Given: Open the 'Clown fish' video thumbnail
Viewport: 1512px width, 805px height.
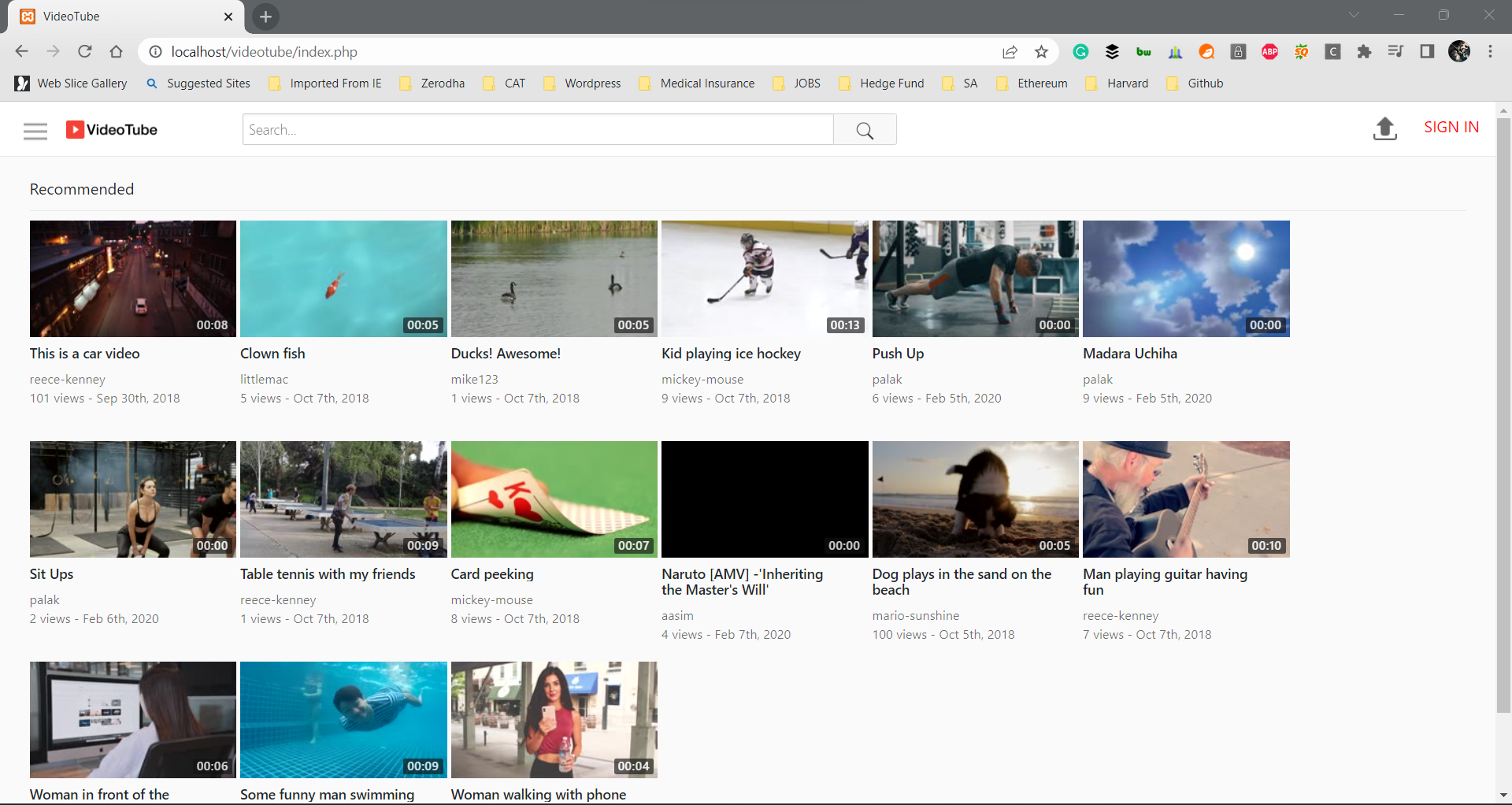Looking at the screenshot, I should click(343, 278).
